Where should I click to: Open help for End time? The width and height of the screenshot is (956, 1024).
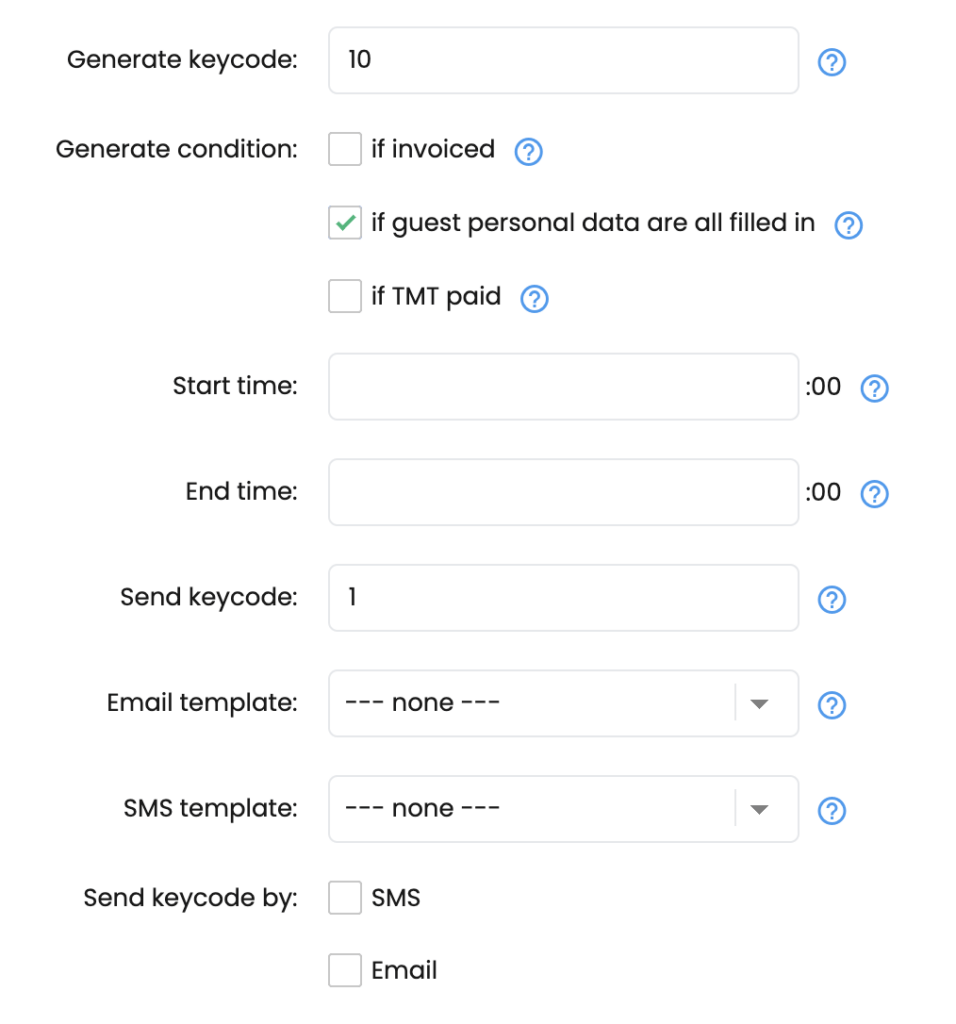pyautogui.click(x=874, y=493)
